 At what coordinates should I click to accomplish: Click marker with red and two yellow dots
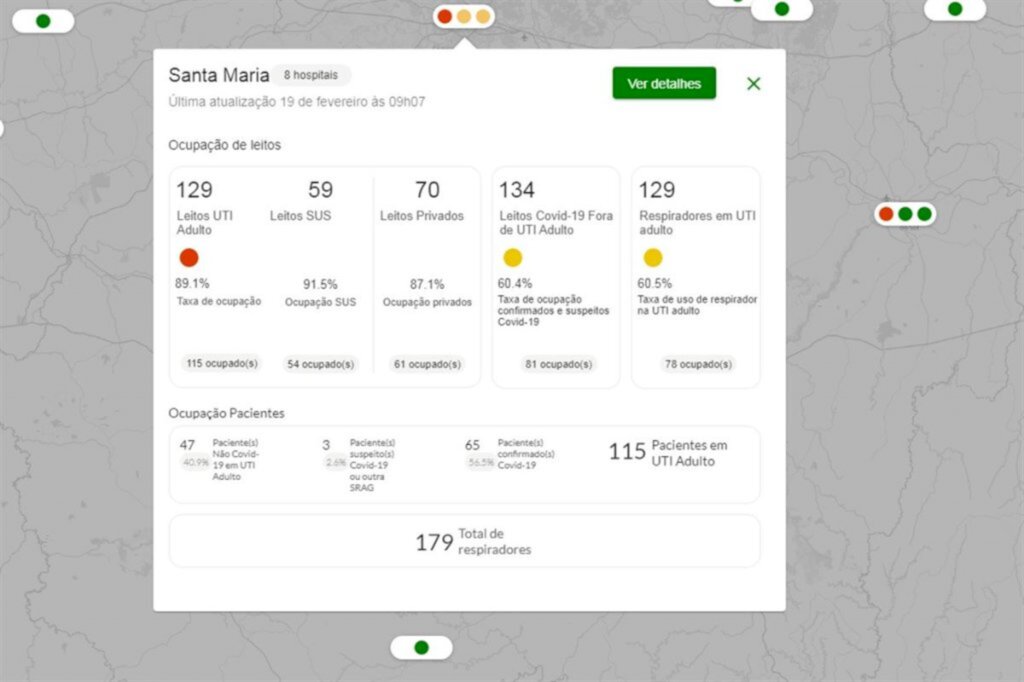coord(463,16)
